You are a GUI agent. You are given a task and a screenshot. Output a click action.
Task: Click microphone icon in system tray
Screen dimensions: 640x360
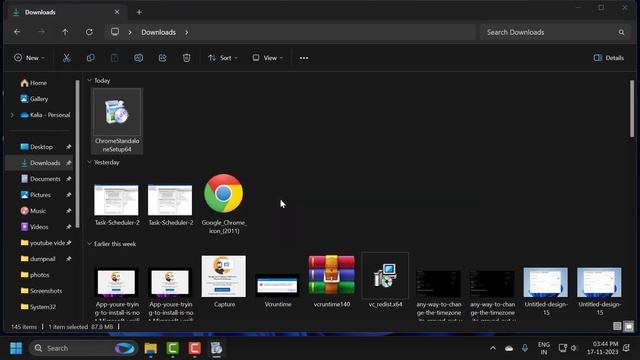tap(525, 348)
